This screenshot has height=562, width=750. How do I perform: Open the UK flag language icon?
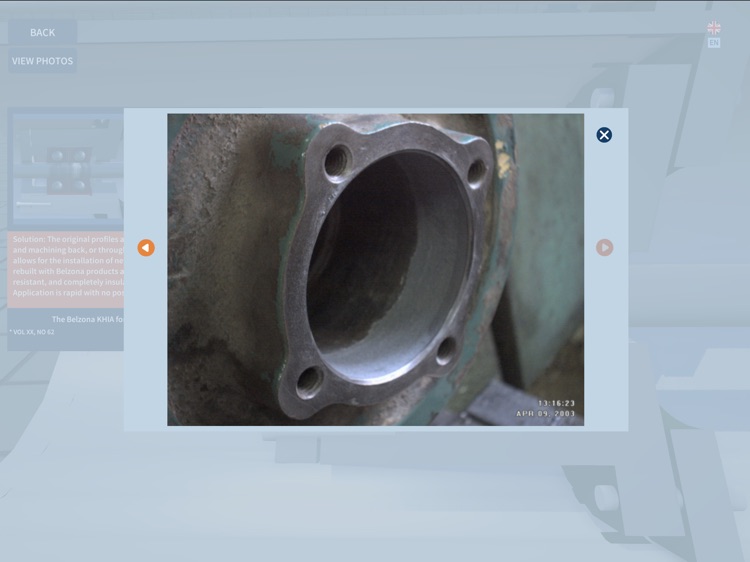714,28
